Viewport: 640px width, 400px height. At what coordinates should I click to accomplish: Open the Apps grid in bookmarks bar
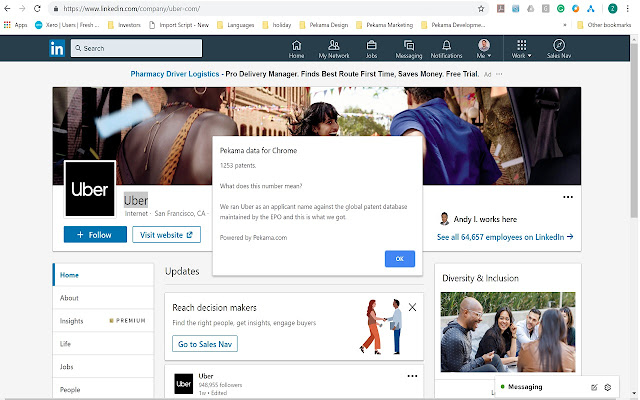tap(15, 25)
